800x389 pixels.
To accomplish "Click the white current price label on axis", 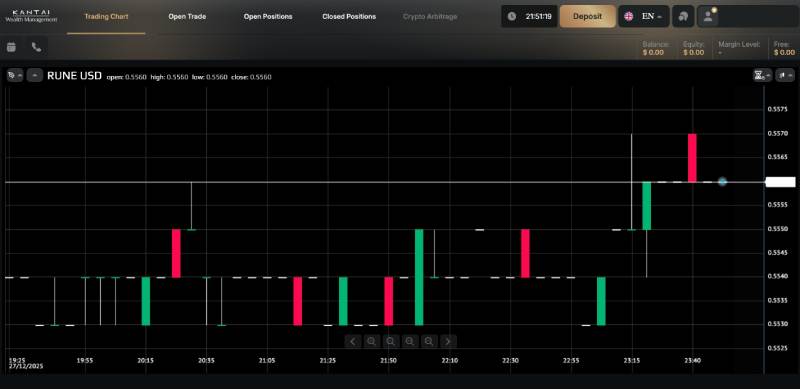I will (x=780, y=182).
